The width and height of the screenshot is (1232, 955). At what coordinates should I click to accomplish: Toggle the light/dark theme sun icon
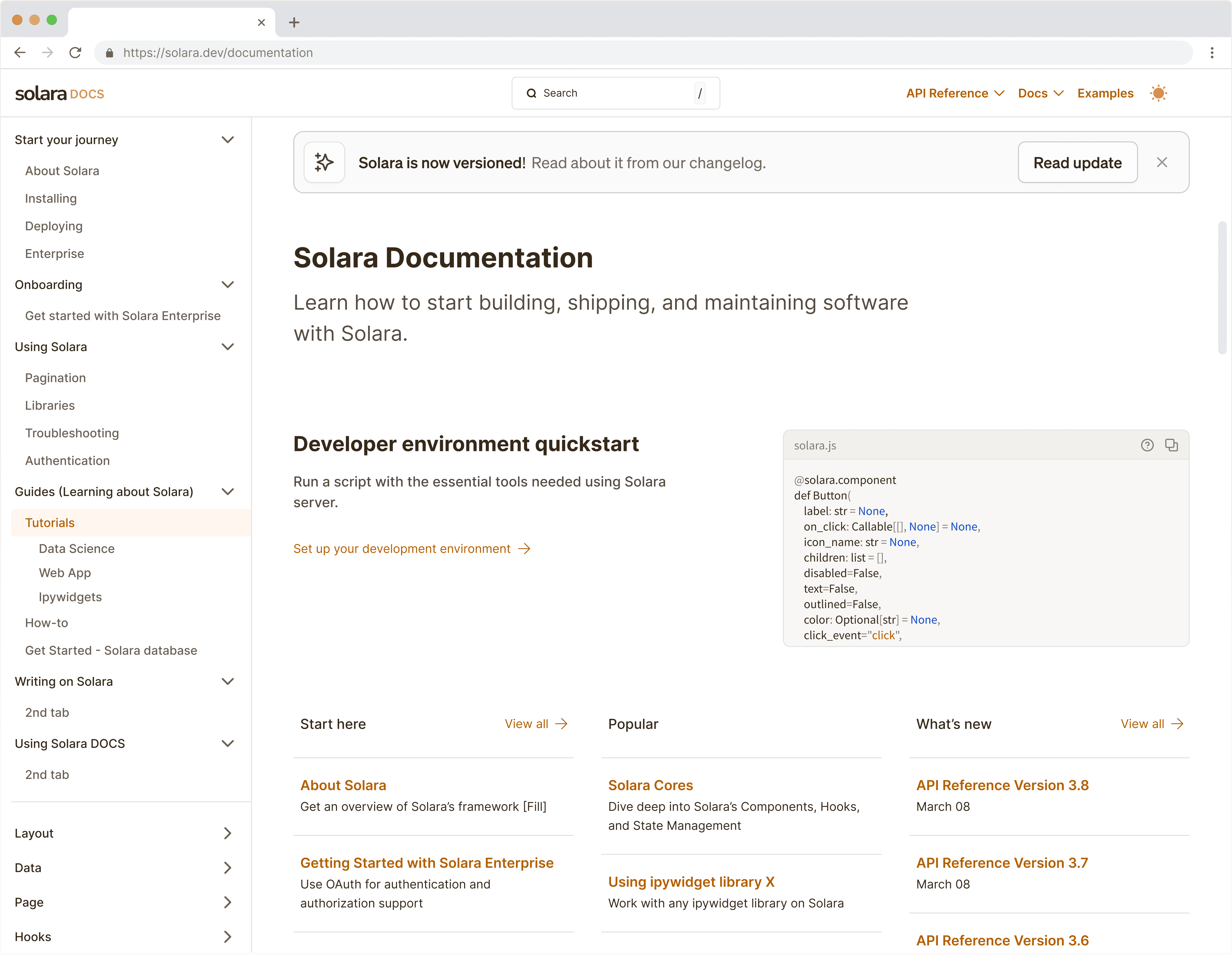pos(1159,93)
